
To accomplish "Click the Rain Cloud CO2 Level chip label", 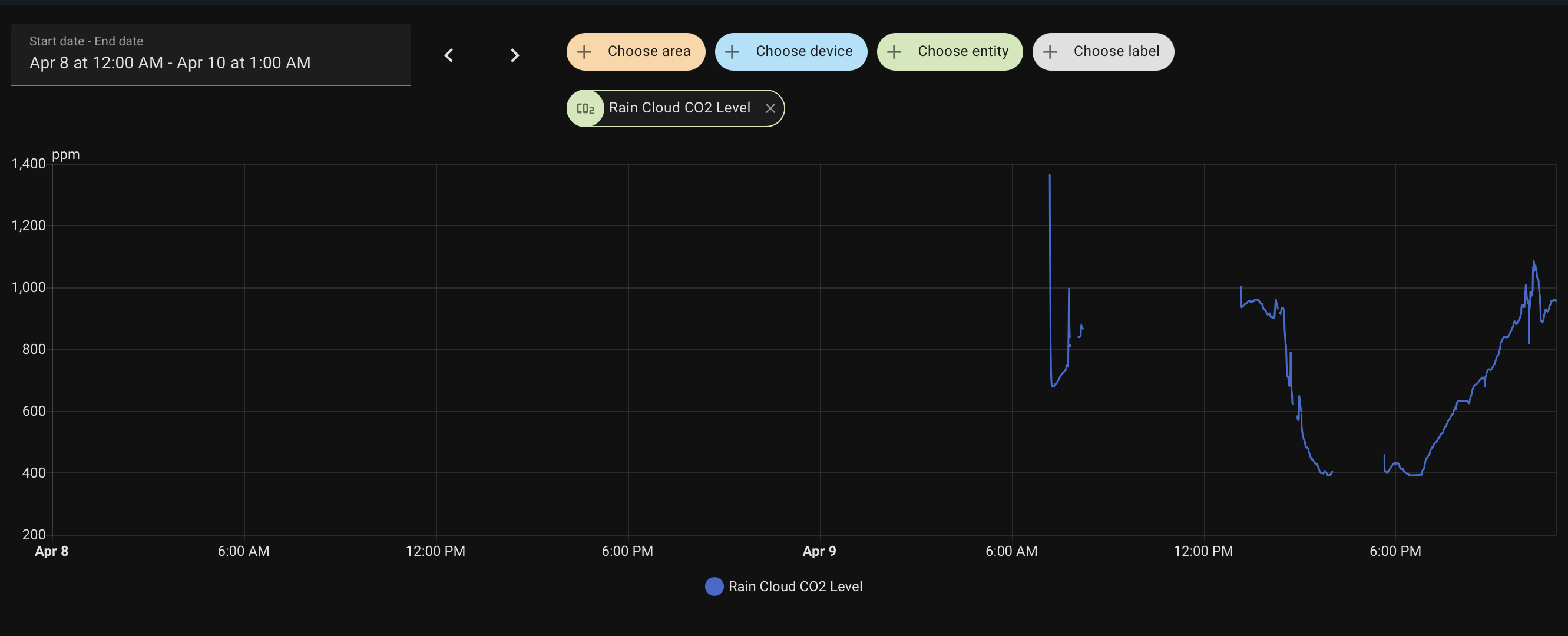I will pyautogui.click(x=679, y=108).
